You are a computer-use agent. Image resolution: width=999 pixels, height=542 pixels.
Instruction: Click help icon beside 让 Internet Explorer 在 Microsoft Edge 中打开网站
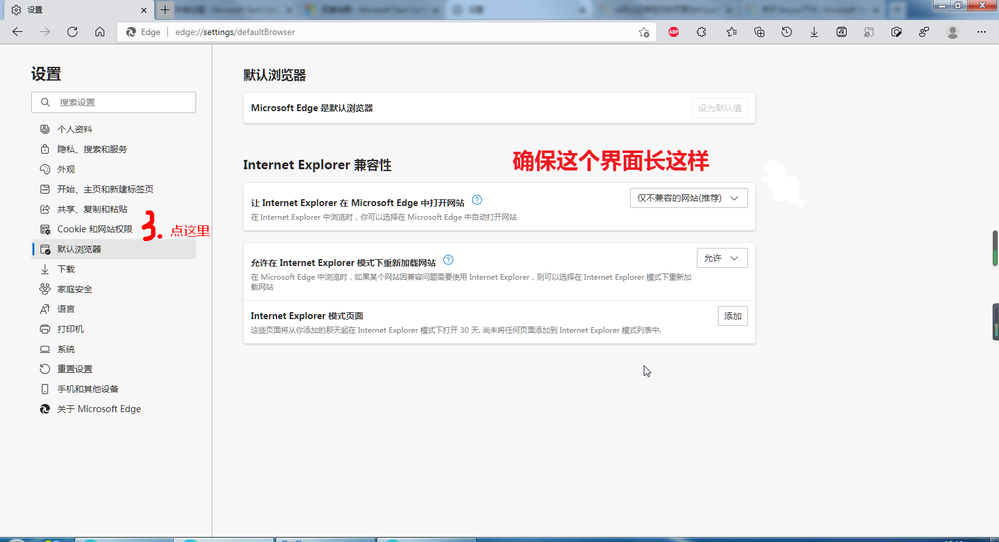point(477,200)
